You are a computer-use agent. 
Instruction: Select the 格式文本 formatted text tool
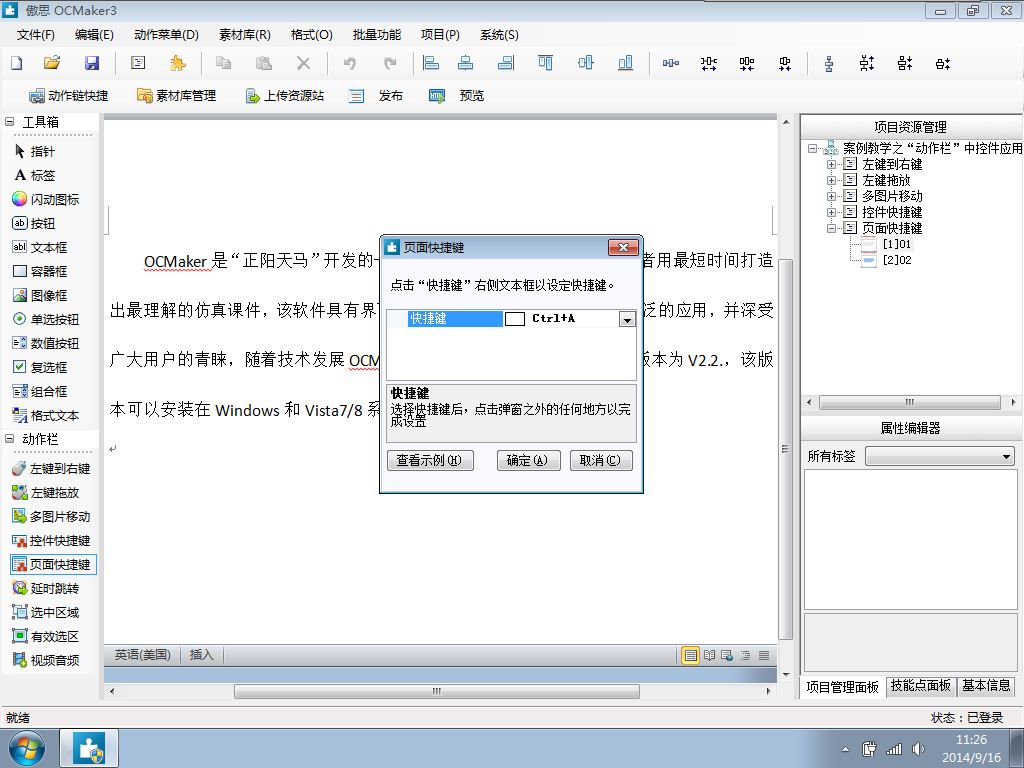pos(46,415)
